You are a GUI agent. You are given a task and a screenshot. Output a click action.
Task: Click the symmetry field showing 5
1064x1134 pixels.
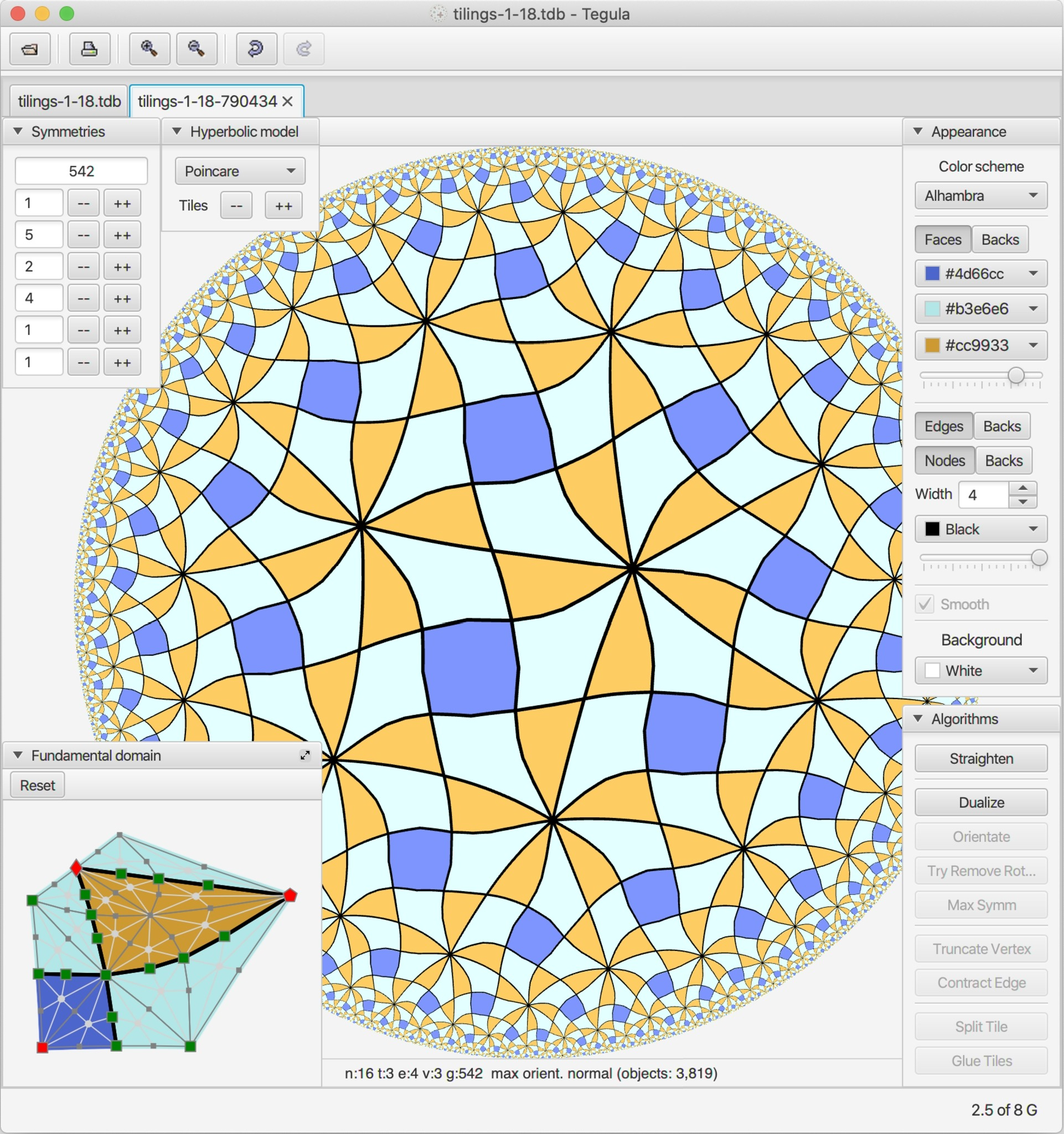coord(39,235)
